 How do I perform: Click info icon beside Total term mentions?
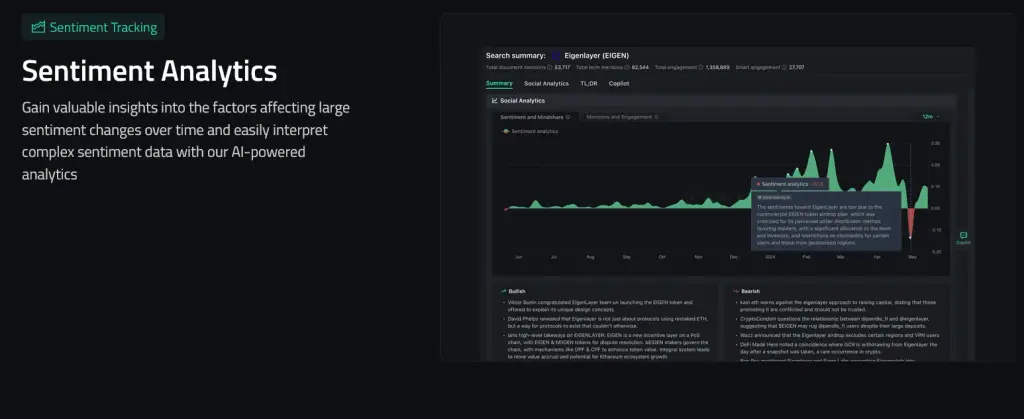[627, 67]
